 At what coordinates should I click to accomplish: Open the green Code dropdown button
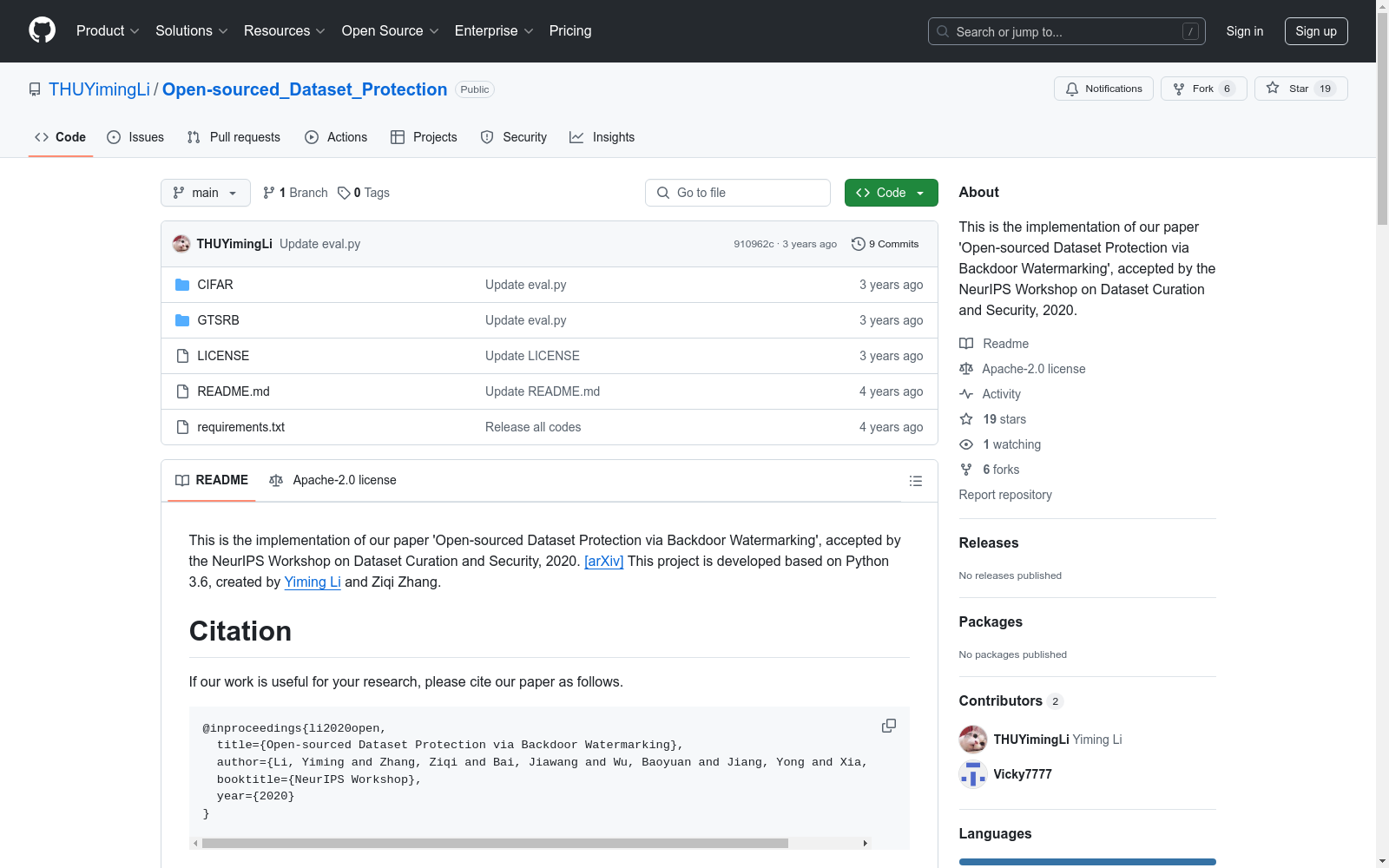pos(892,193)
